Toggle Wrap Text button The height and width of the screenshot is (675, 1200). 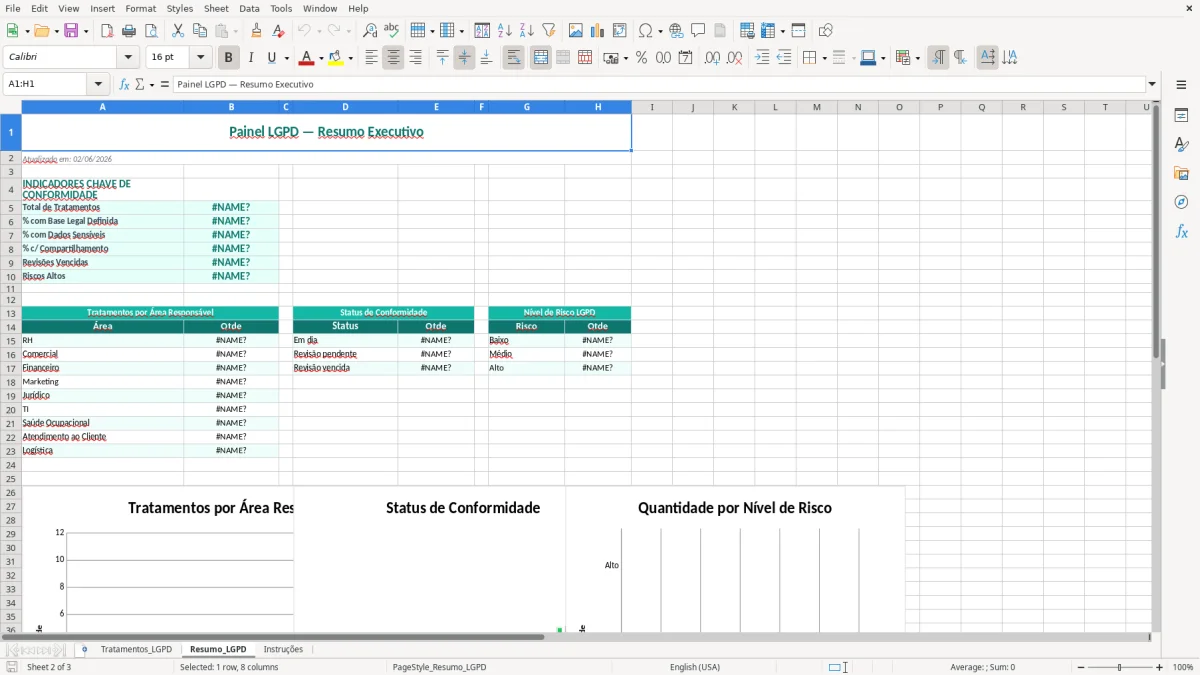pos(514,58)
